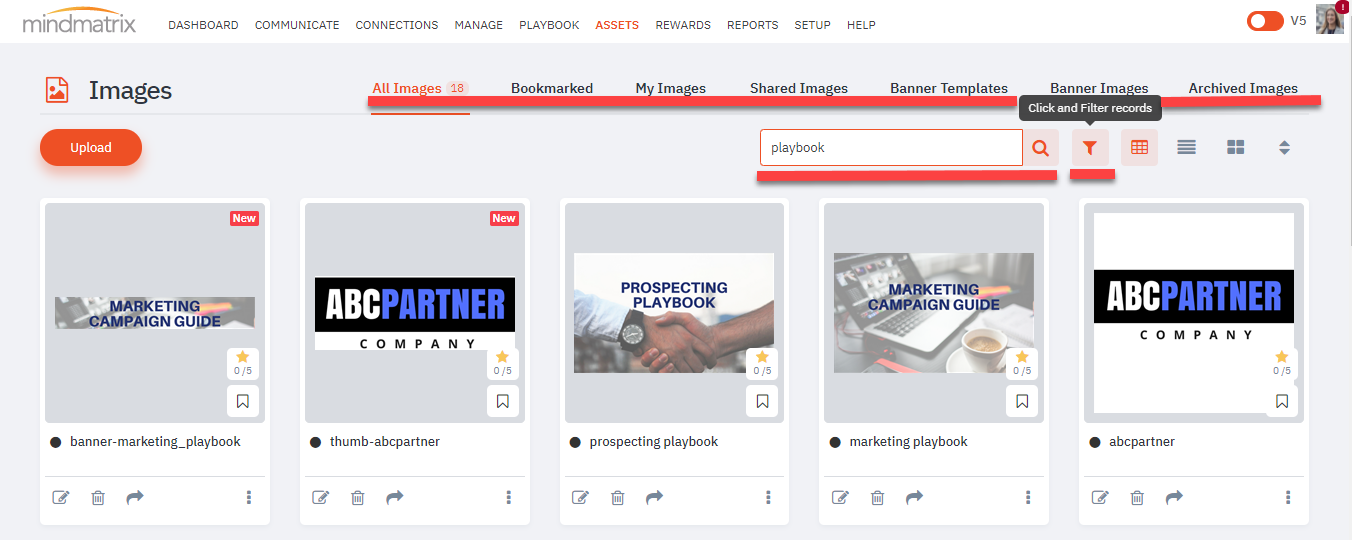This screenshot has height=540, width=1352.
Task: Open the REPORTS menu
Action: (752, 25)
